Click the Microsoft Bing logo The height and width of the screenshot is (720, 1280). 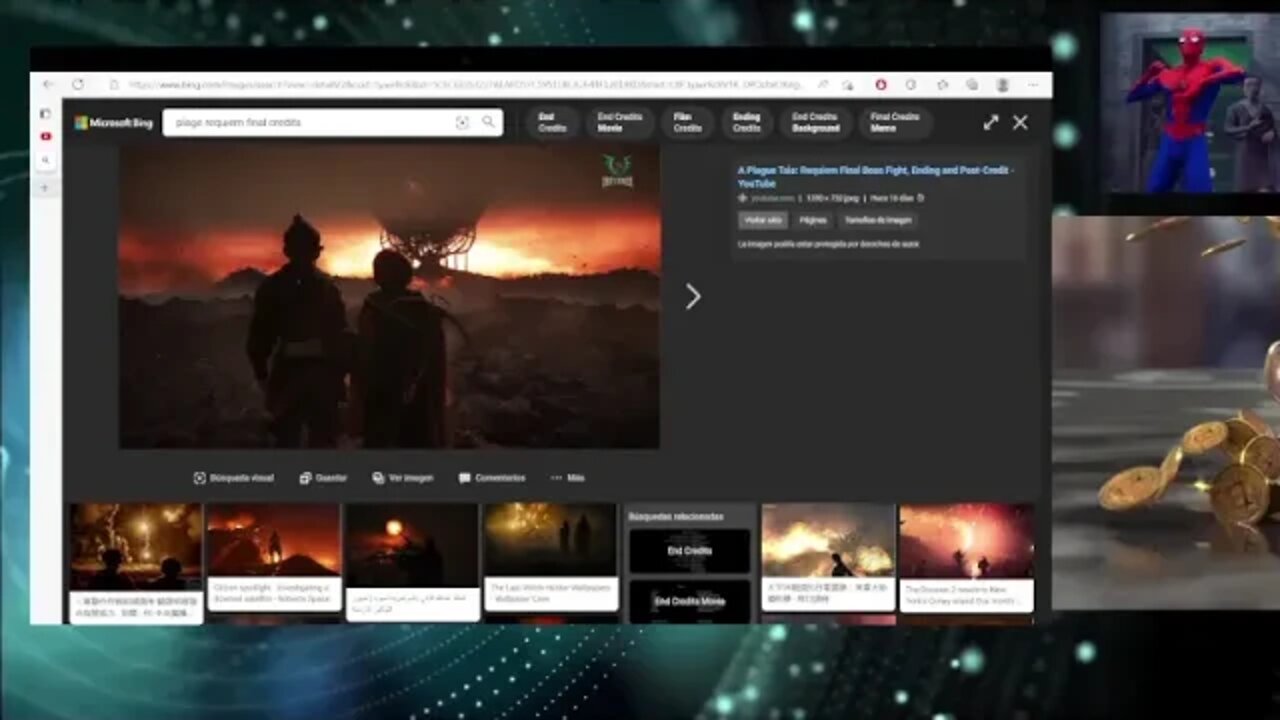coord(114,123)
